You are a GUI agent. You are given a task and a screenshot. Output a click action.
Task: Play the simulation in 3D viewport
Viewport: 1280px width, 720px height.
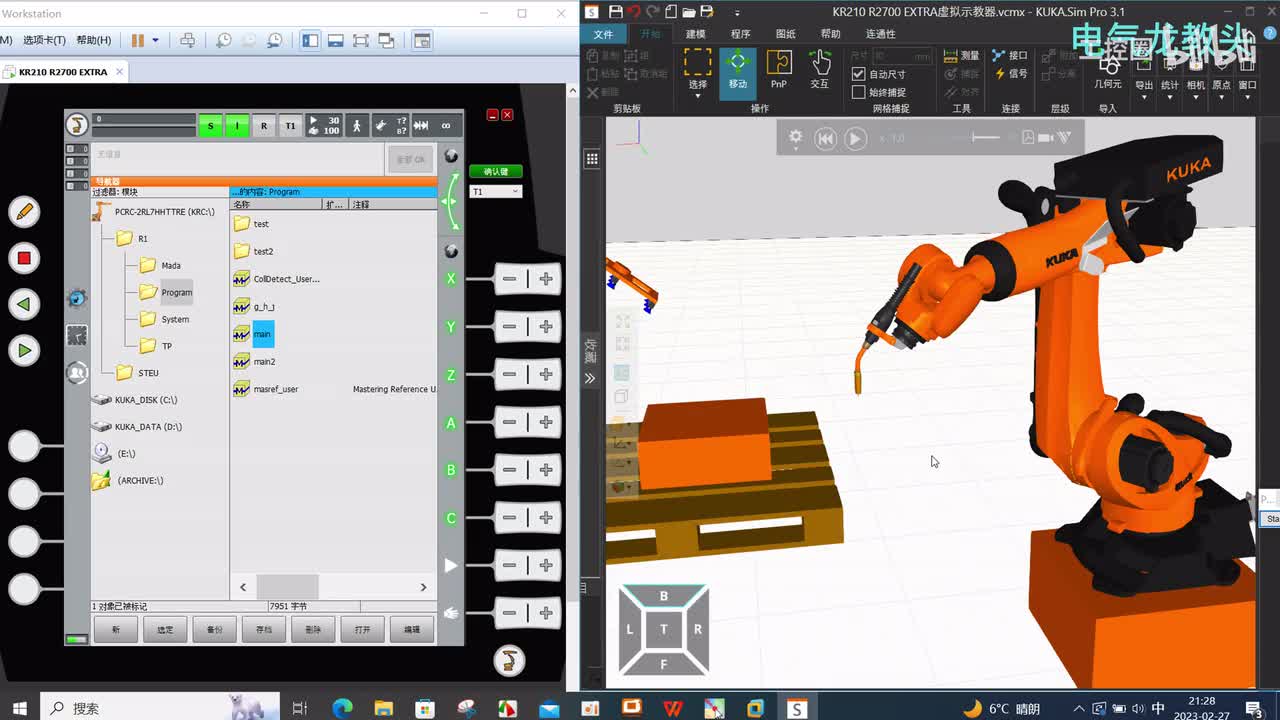[855, 139]
